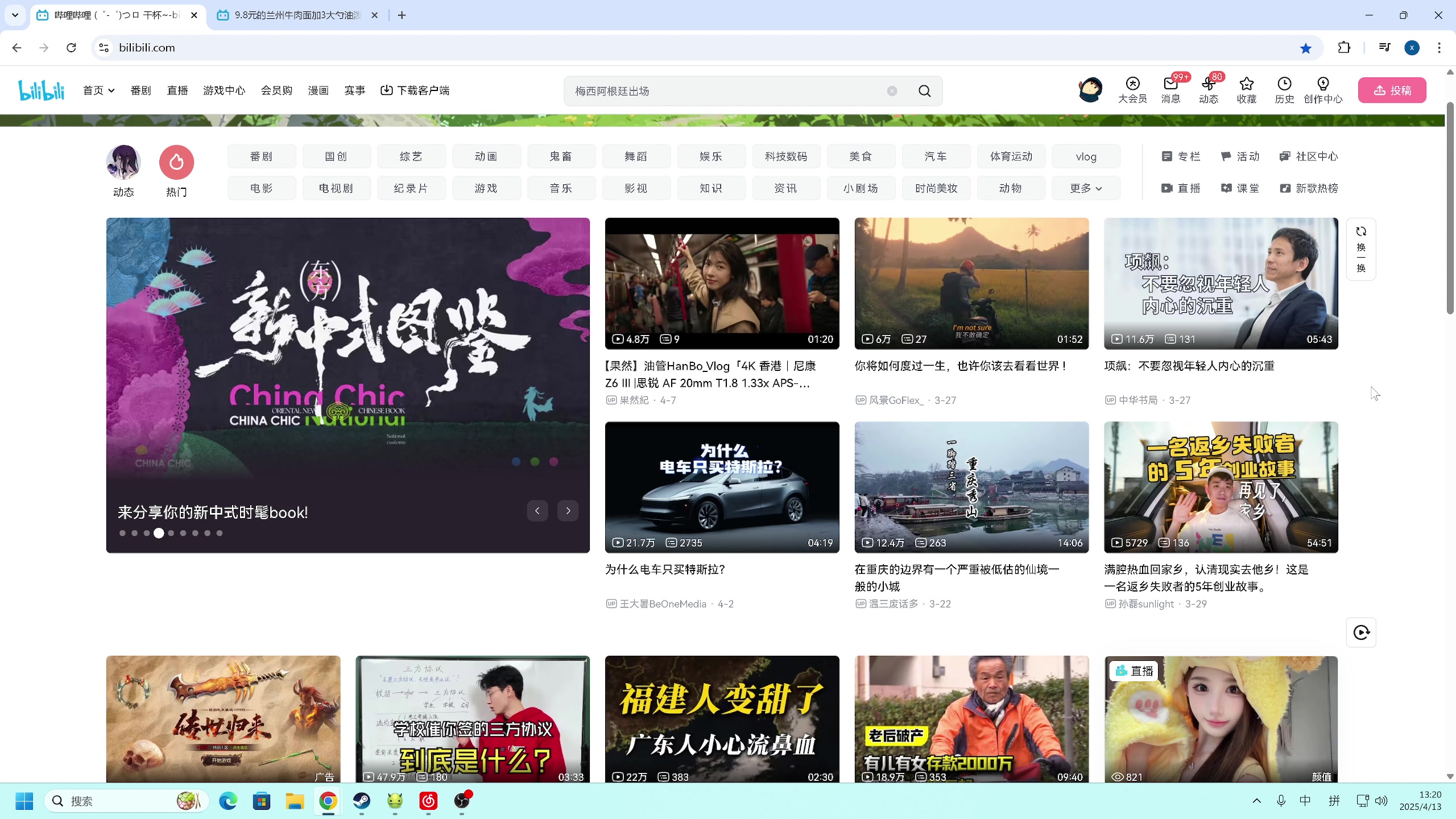Open 游戏中心 in top navigation
Screen dimensions: 1456x819
point(224,90)
